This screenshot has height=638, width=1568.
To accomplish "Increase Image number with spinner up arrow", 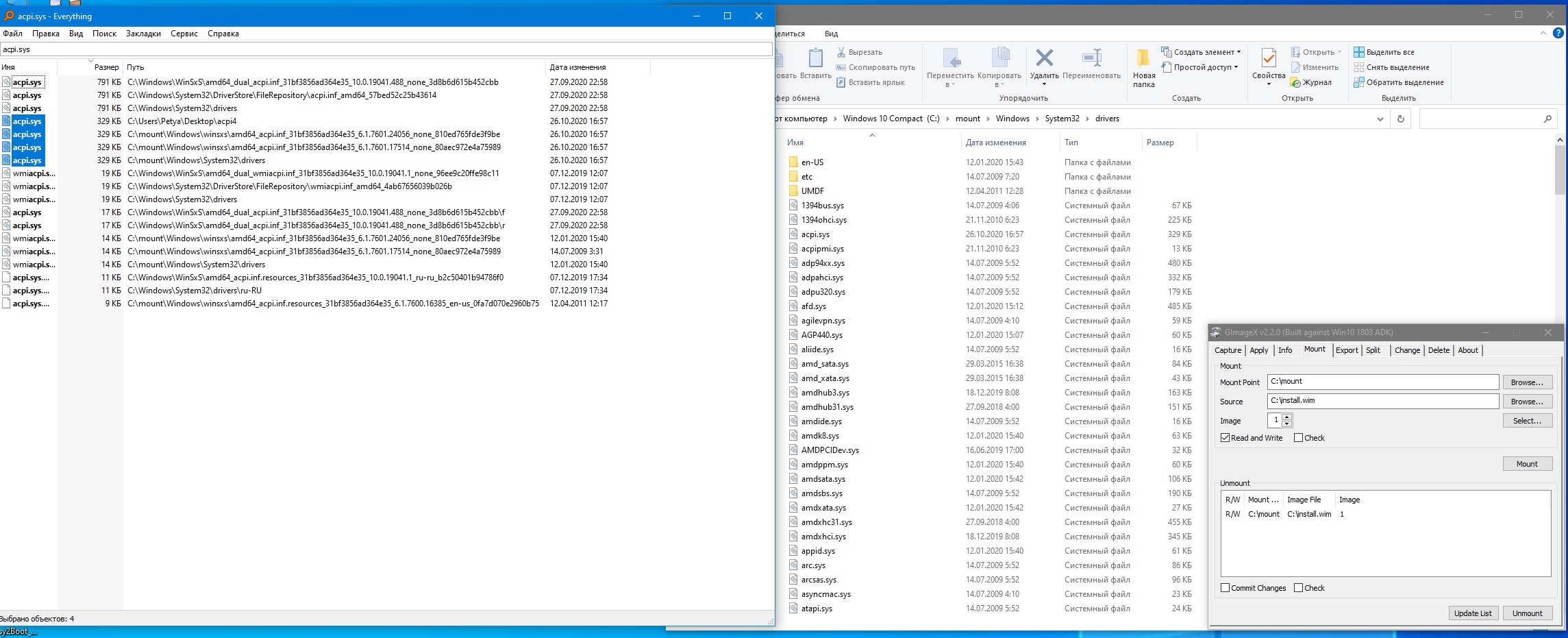I will [1286, 417].
